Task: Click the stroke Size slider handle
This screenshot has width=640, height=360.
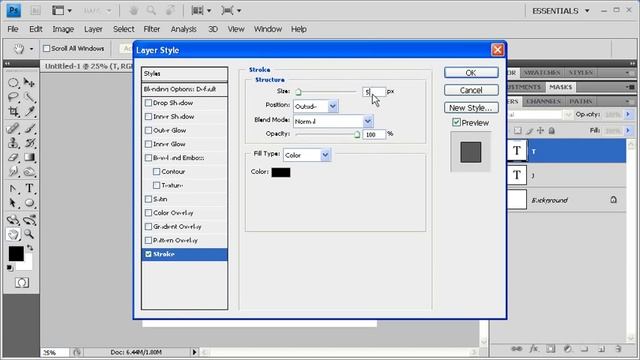Action: click(x=298, y=92)
